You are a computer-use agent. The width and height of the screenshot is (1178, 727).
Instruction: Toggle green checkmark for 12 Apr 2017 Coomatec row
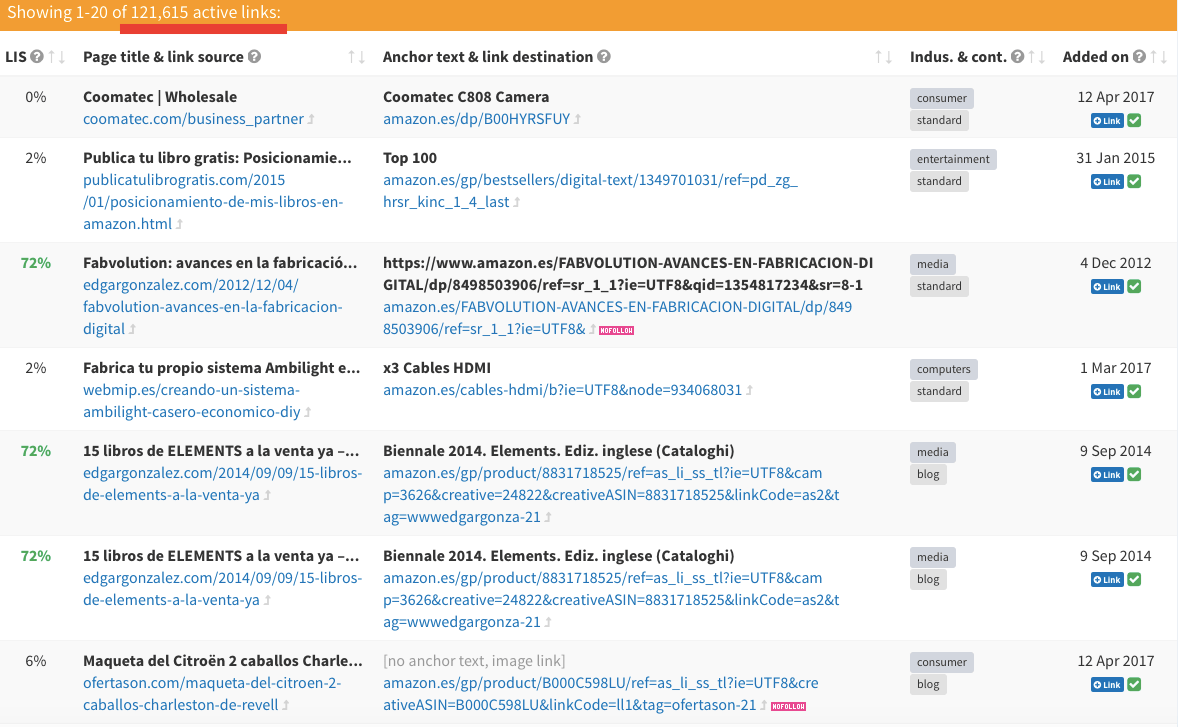[1134, 121]
